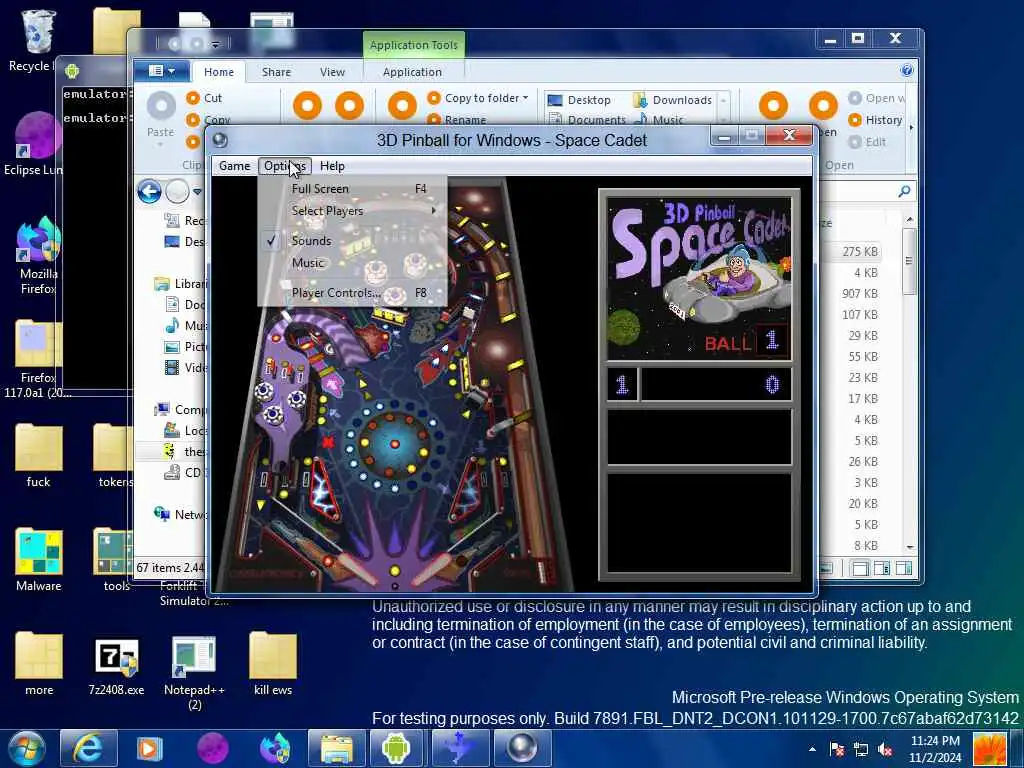Switch to the Home ribbon tab in Explorer
1024x768 pixels.
[218, 72]
